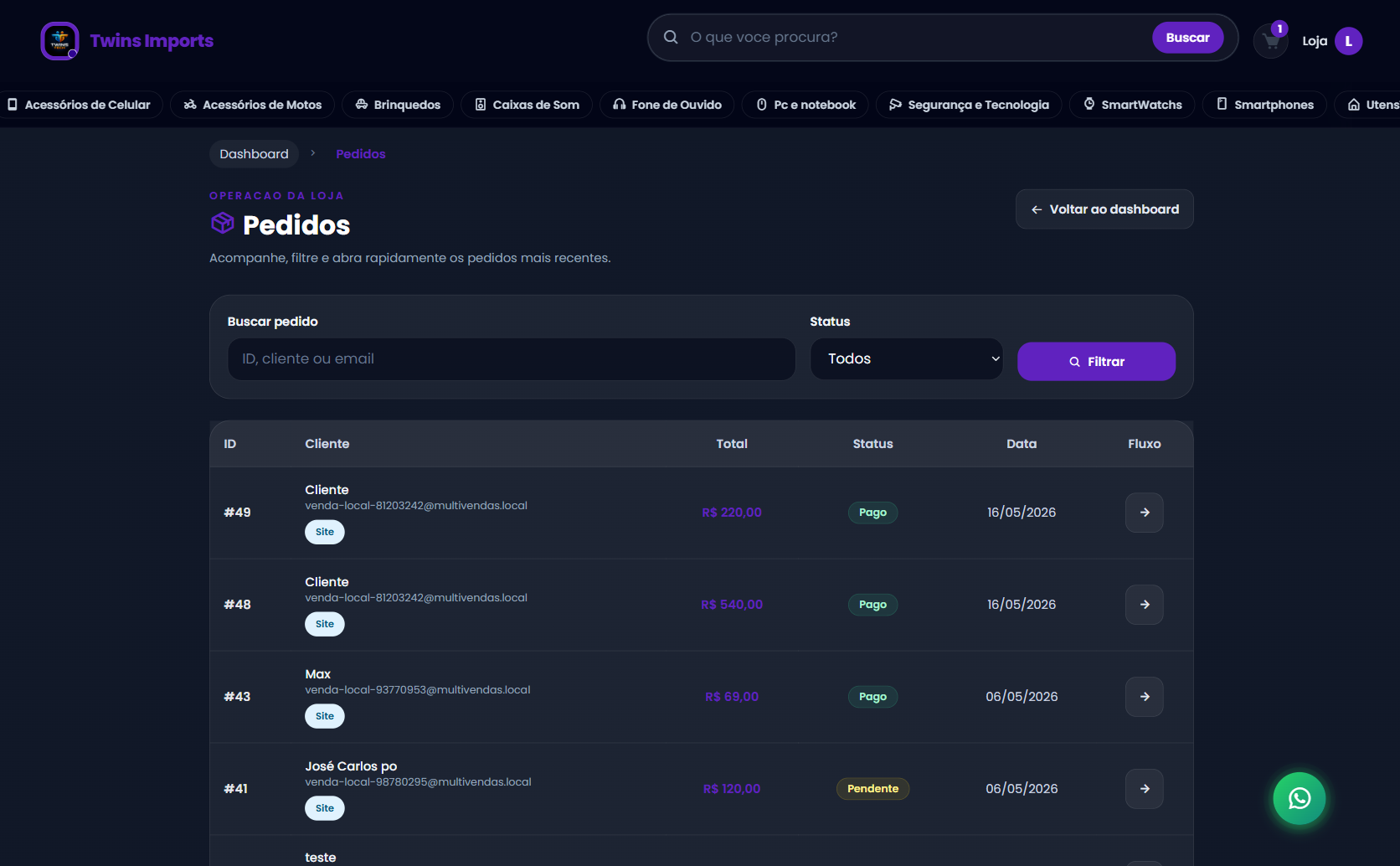Focus the 'O que voce procura?' search field
The height and width of the screenshot is (866, 1400).
[x=917, y=37]
